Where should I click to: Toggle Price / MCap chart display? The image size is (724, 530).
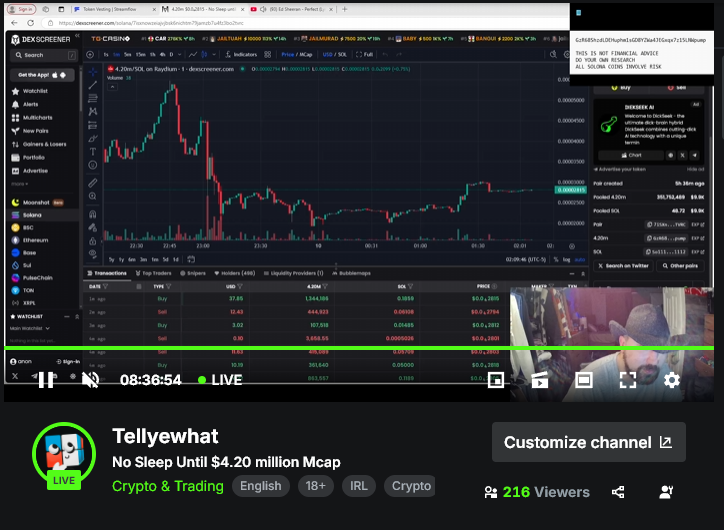click(296, 54)
